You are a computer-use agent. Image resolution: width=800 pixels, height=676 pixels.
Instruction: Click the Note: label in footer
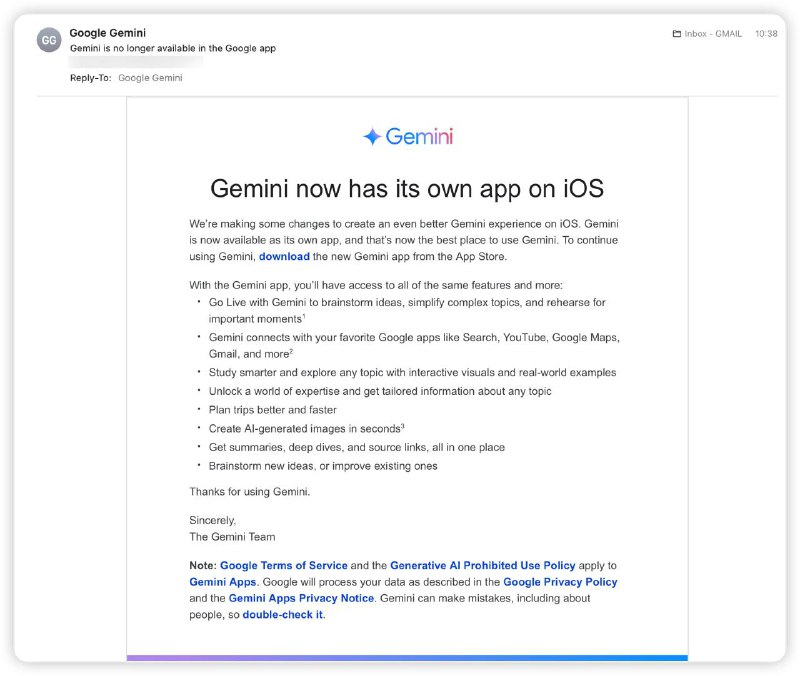coord(203,565)
